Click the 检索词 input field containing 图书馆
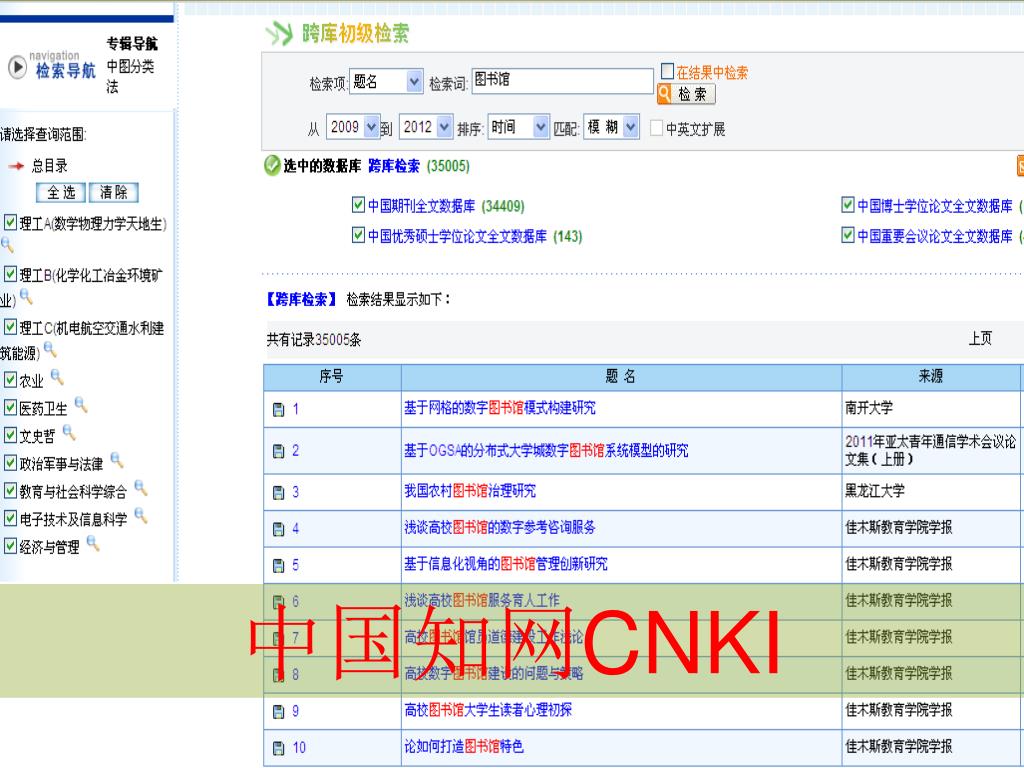The width and height of the screenshot is (1024, 768). [x=562, y=81]
